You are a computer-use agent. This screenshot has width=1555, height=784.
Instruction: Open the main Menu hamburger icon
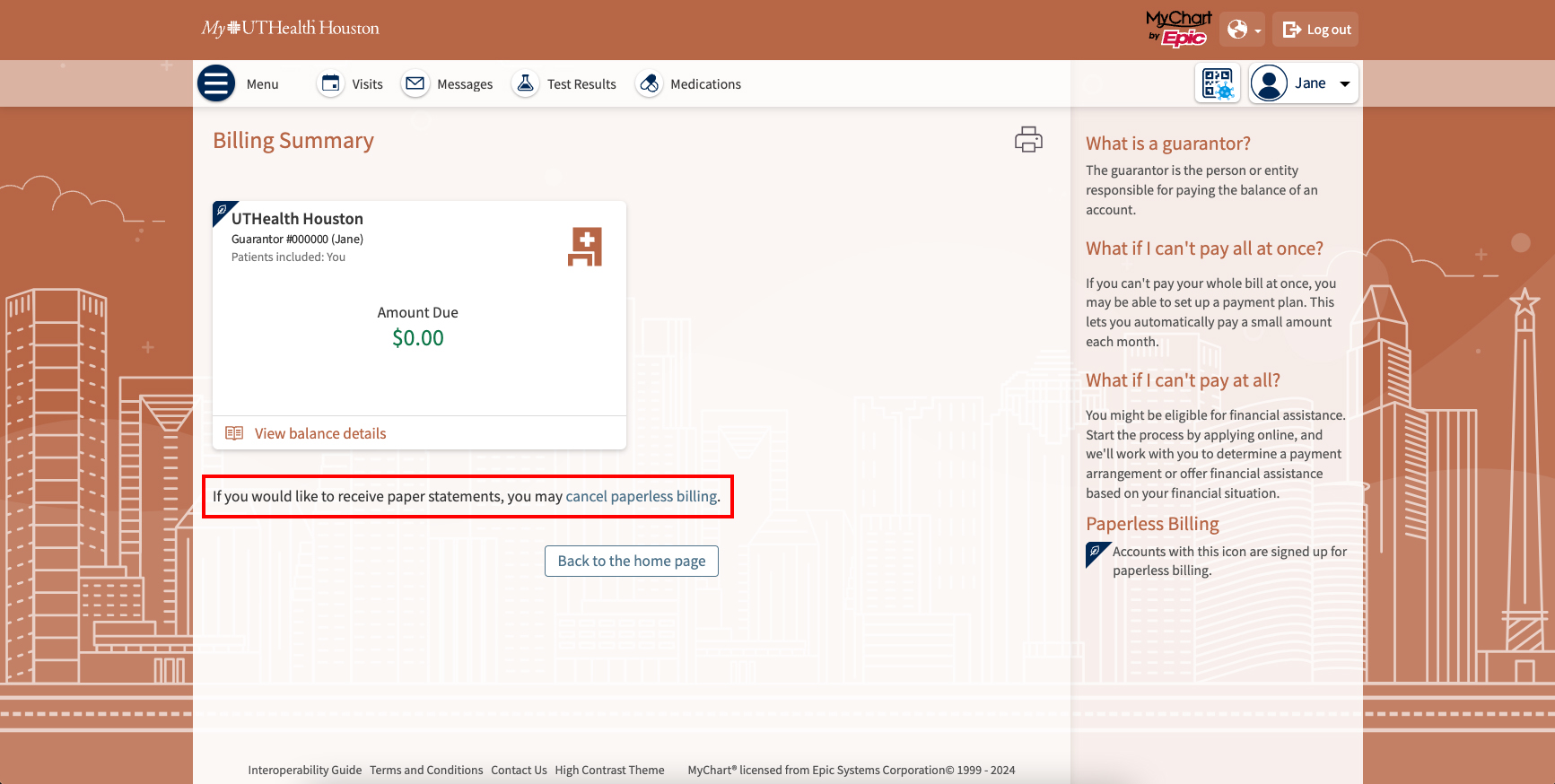[216, 83]
